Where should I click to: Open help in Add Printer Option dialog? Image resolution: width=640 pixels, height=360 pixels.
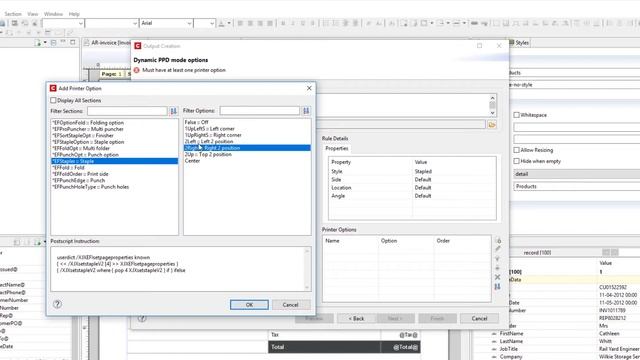coord(57,304)
